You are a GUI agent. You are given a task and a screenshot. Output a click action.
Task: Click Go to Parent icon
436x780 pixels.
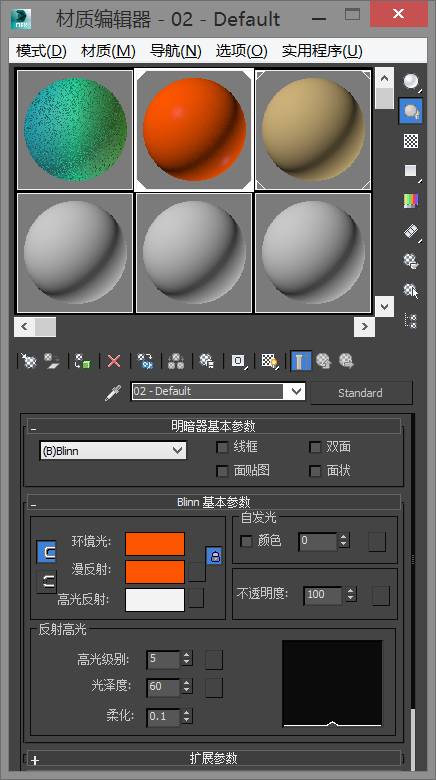[324, 361]
